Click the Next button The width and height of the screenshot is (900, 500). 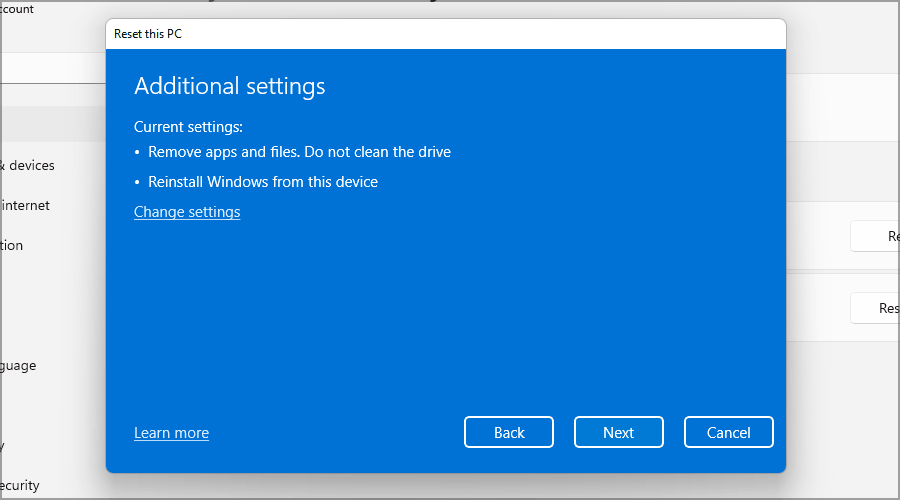pyautogui.click(x=618, y=432)
